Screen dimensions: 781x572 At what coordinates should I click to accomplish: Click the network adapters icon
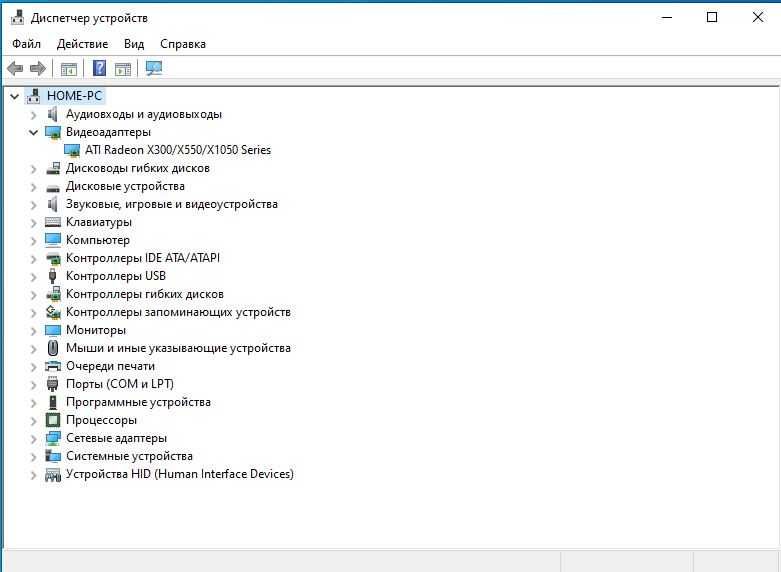tap(53, 438)
